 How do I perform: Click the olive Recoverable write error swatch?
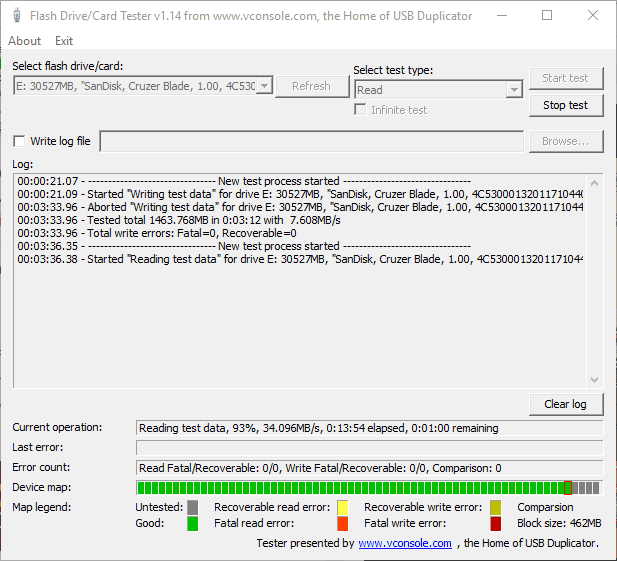click(x=496, y=507)
